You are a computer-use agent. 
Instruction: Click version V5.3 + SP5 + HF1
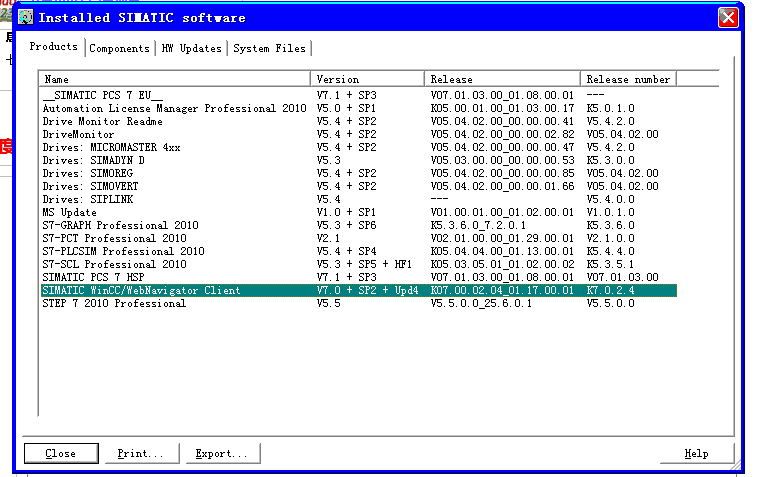coord(364,265)
